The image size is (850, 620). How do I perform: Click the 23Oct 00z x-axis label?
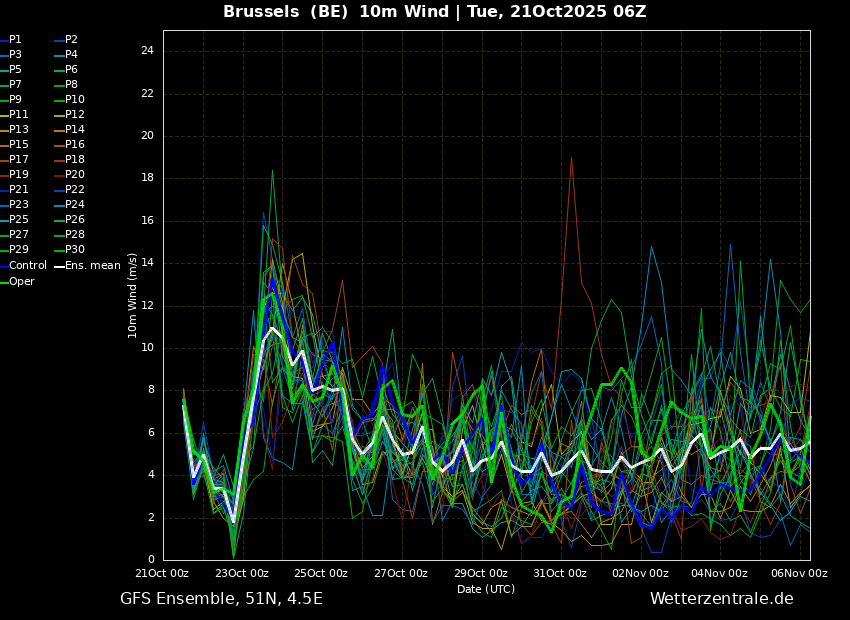pyautogui.click(x=241, y=574)
